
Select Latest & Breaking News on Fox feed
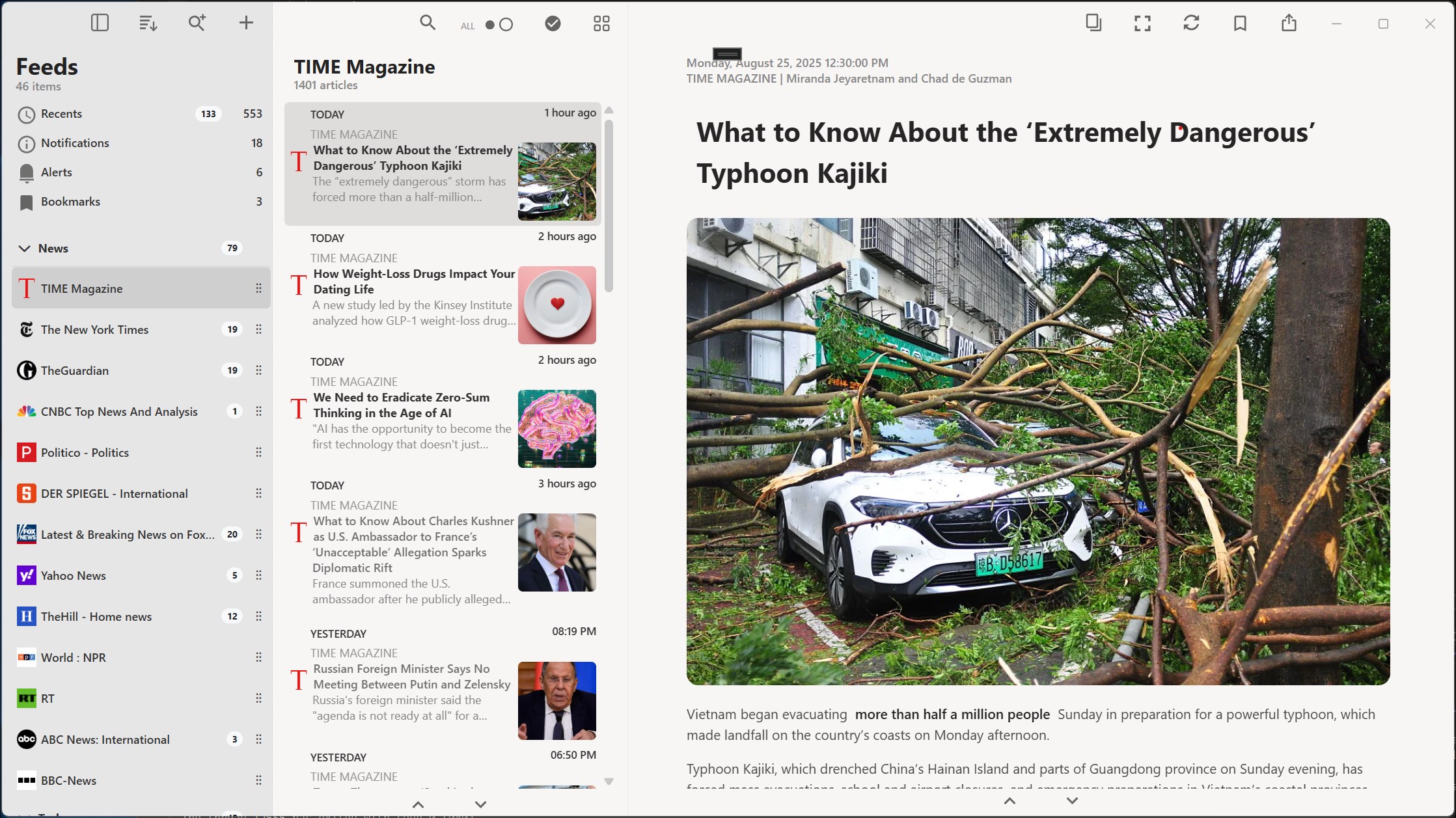(141, 534)
